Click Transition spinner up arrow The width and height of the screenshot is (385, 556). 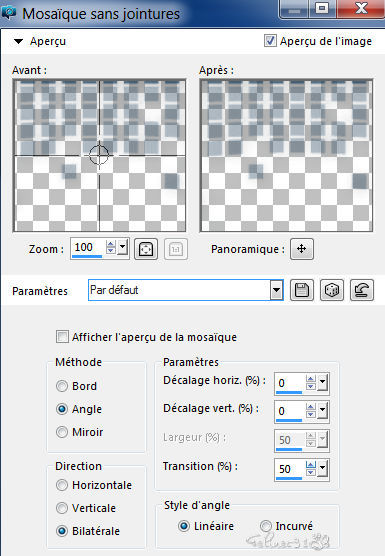(x=311, y=465)
